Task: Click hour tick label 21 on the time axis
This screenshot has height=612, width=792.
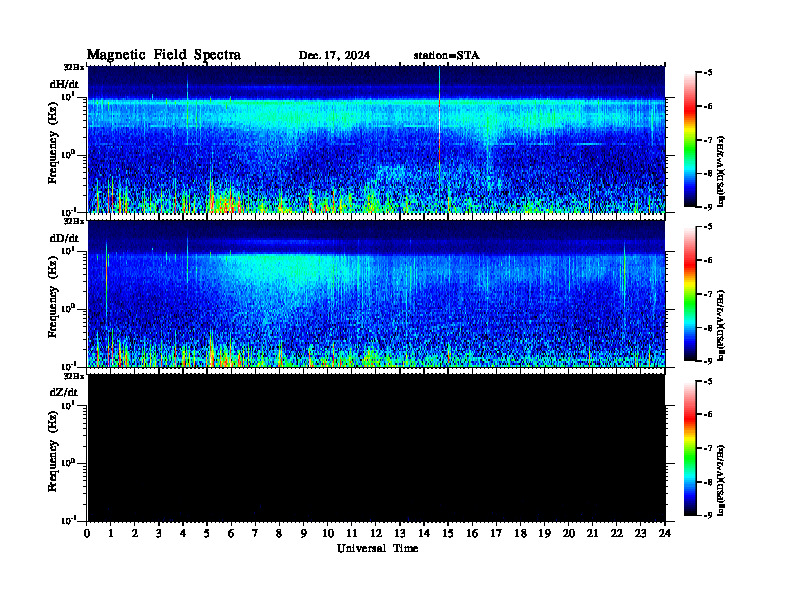Action: 592,534
